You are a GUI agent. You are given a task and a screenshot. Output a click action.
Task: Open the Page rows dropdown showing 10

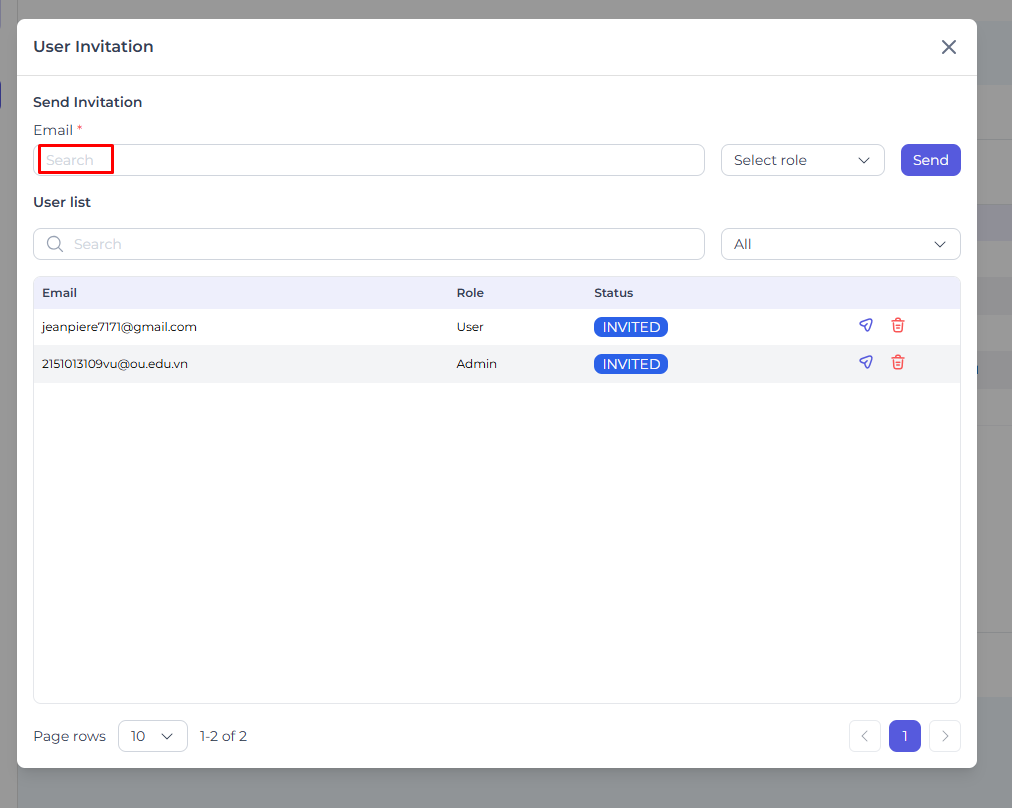pos(153,736)
